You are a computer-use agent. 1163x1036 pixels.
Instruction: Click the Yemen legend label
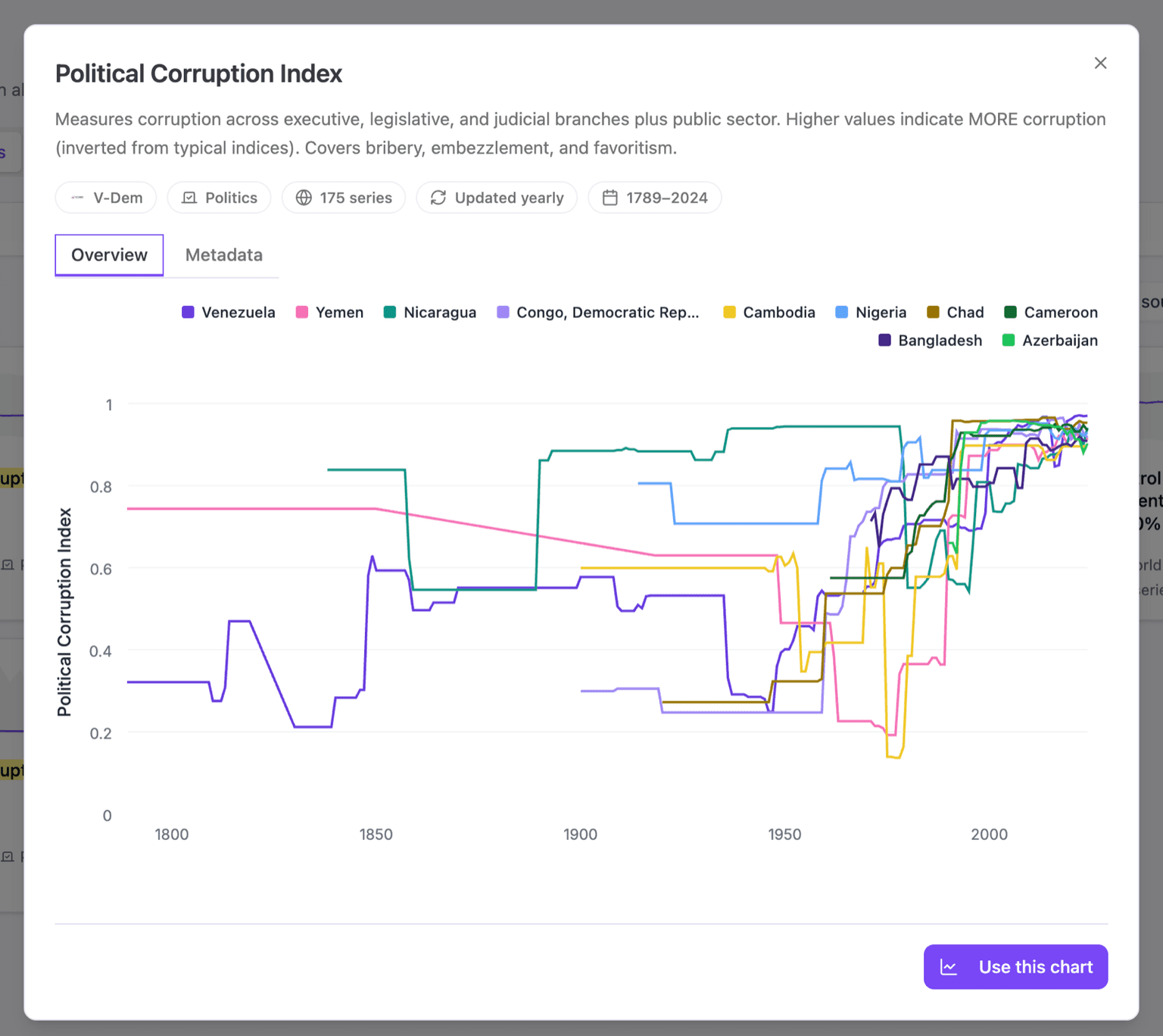[x=339, y=312]
